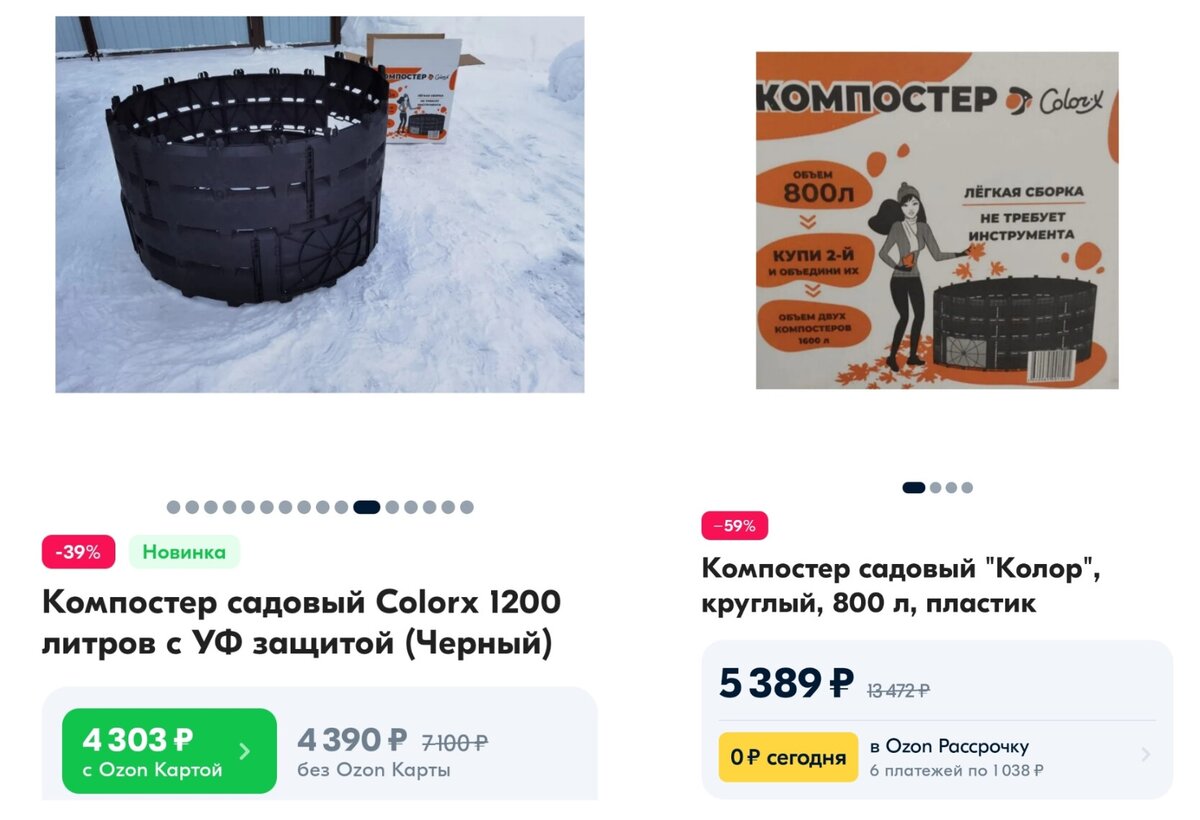Select the active dot in right carousel
The image size is (1200, 820).
(x=914, y=488)
